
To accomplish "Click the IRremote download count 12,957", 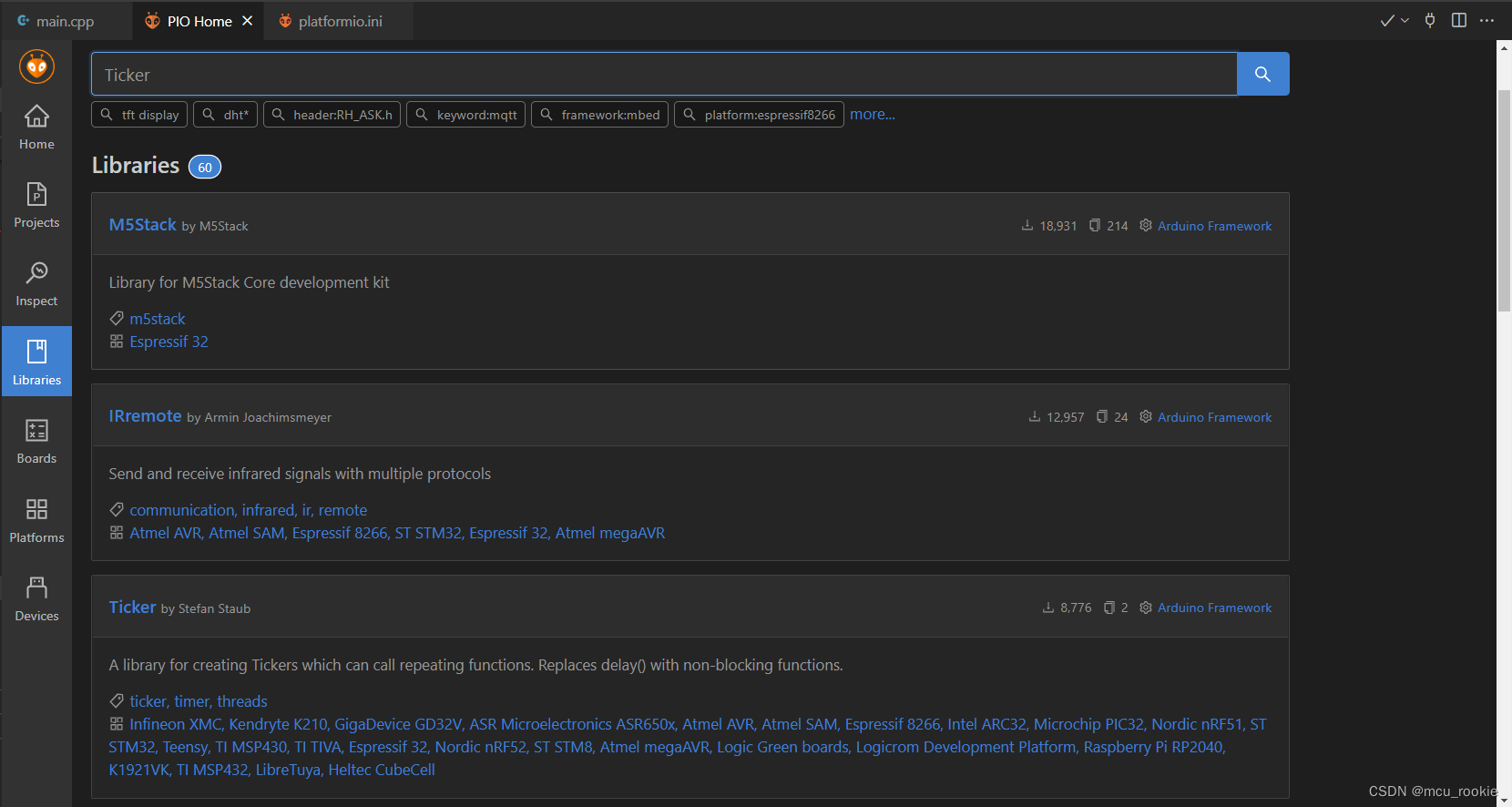I will (x=1057, y=417).
